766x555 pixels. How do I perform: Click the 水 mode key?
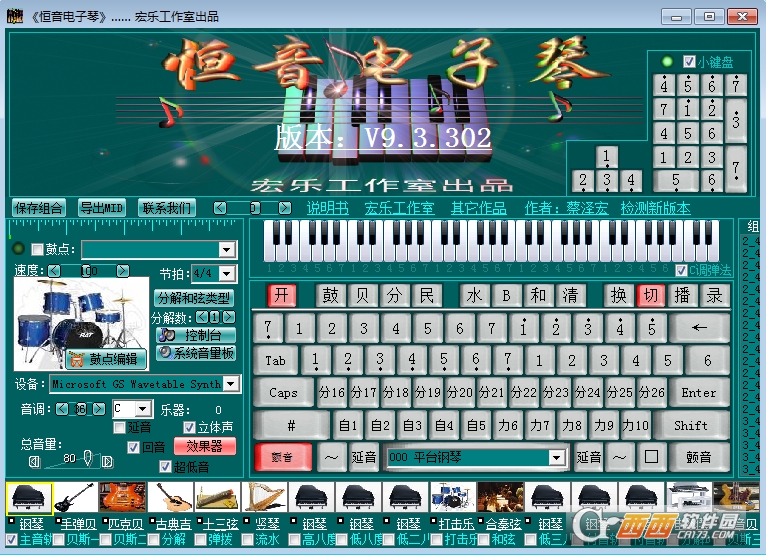[474, 295]
